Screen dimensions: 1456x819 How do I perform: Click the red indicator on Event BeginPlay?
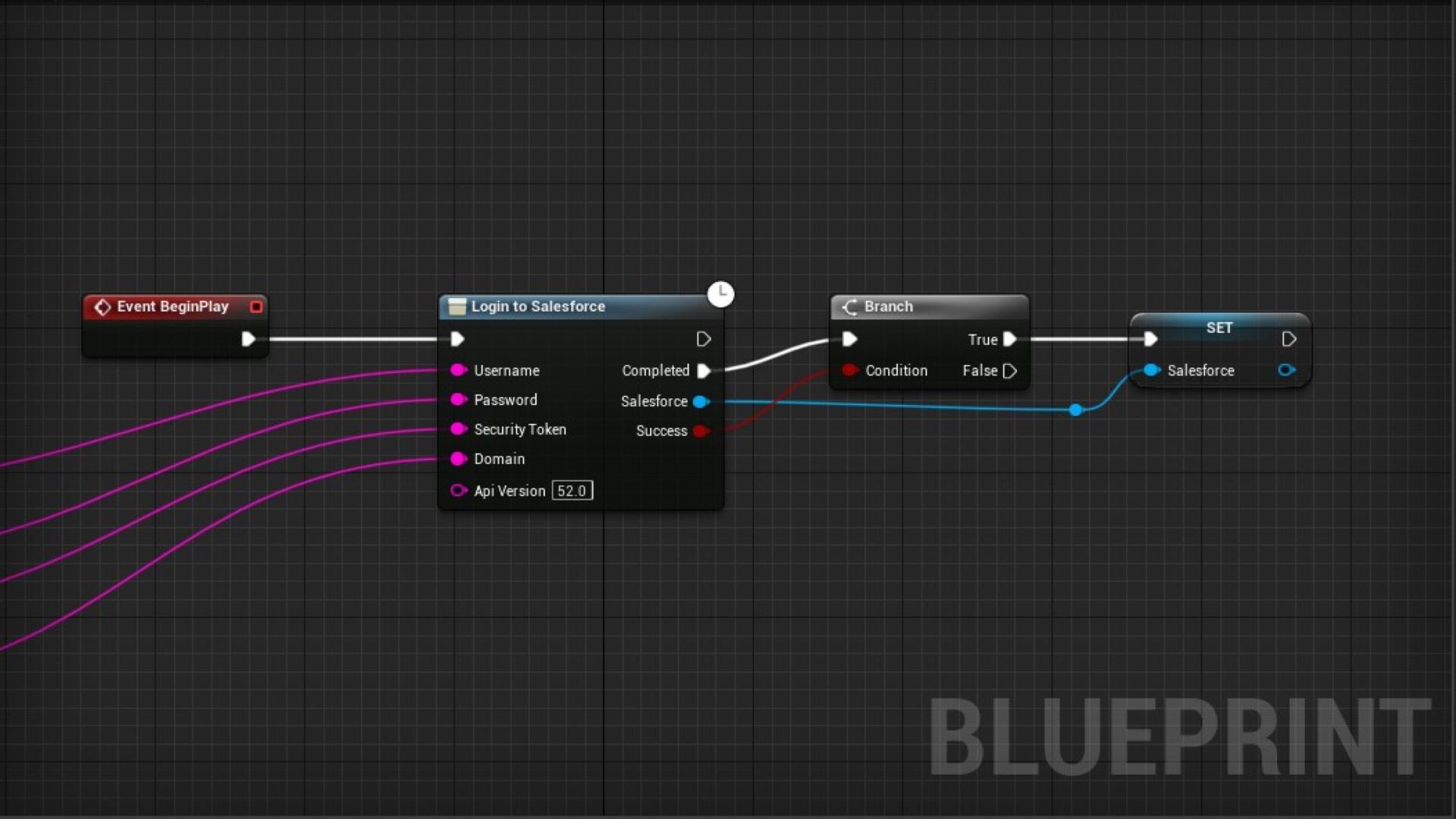click(256, 307)
